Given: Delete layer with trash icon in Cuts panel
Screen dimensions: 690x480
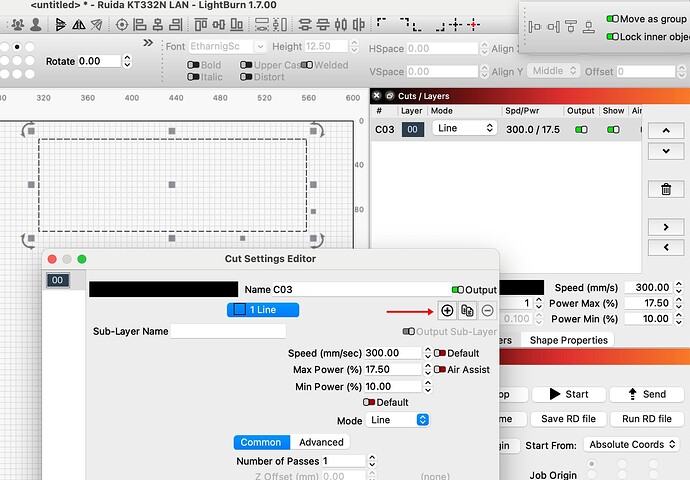Looking at the screenshot, I should tap(666, 189).
